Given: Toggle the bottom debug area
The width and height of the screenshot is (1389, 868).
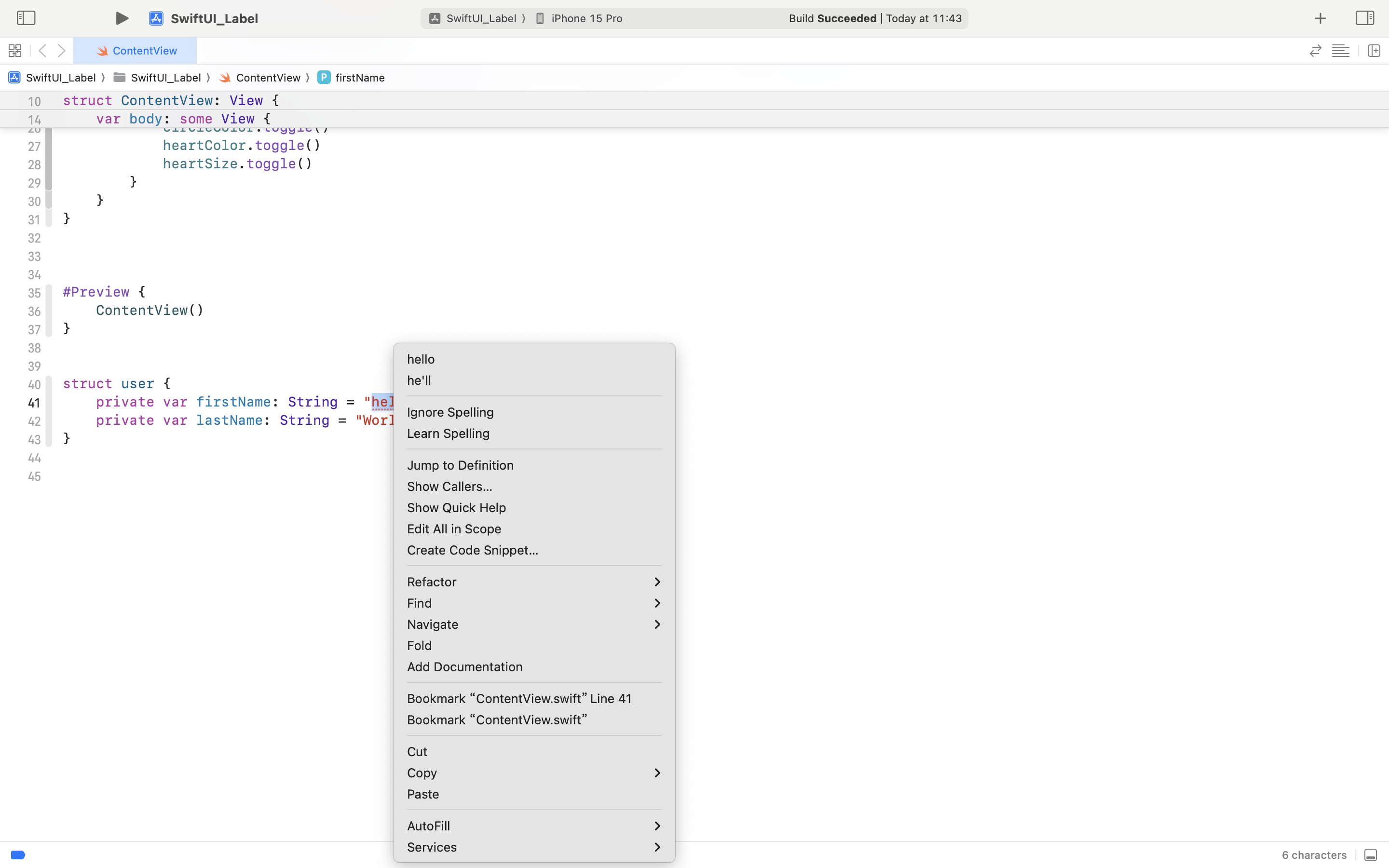Looking at the screenshot, I should coord(1370,855).
